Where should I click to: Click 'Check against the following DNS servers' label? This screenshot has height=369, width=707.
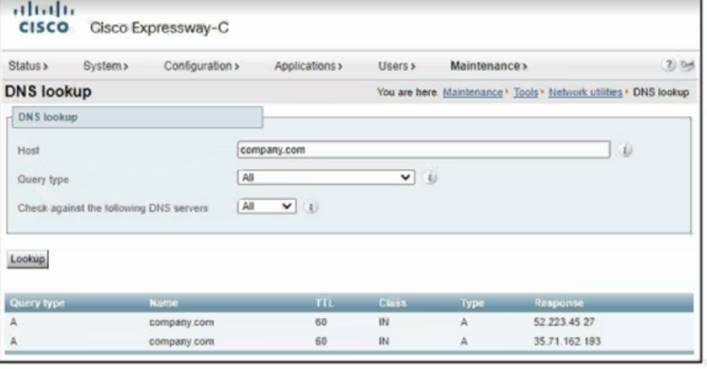[x=113, y=208]
